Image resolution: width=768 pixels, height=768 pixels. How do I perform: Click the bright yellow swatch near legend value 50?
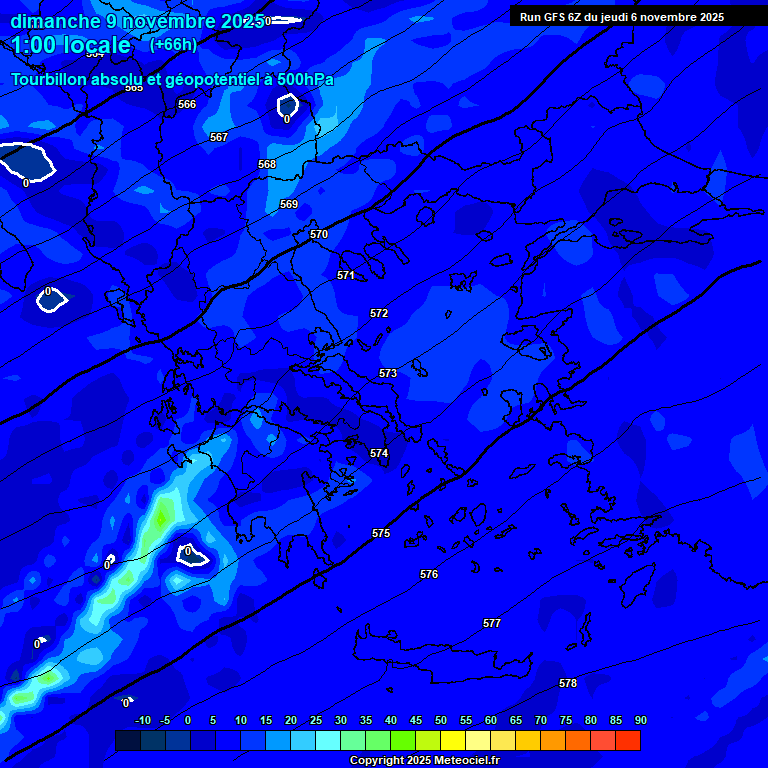click(x=453, y=741)
